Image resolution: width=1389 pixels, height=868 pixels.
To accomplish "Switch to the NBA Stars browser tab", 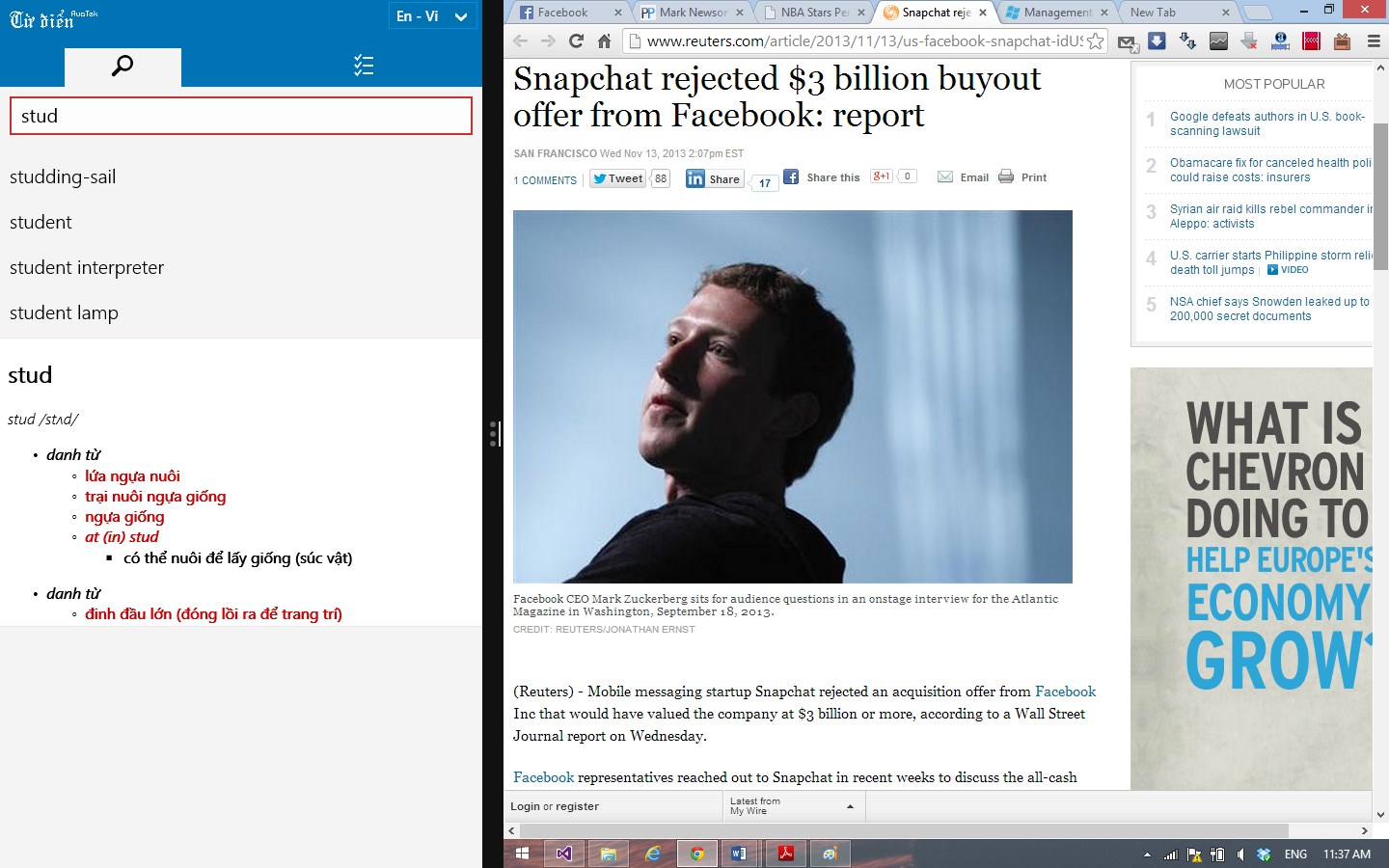I will (x=813, y=13).
